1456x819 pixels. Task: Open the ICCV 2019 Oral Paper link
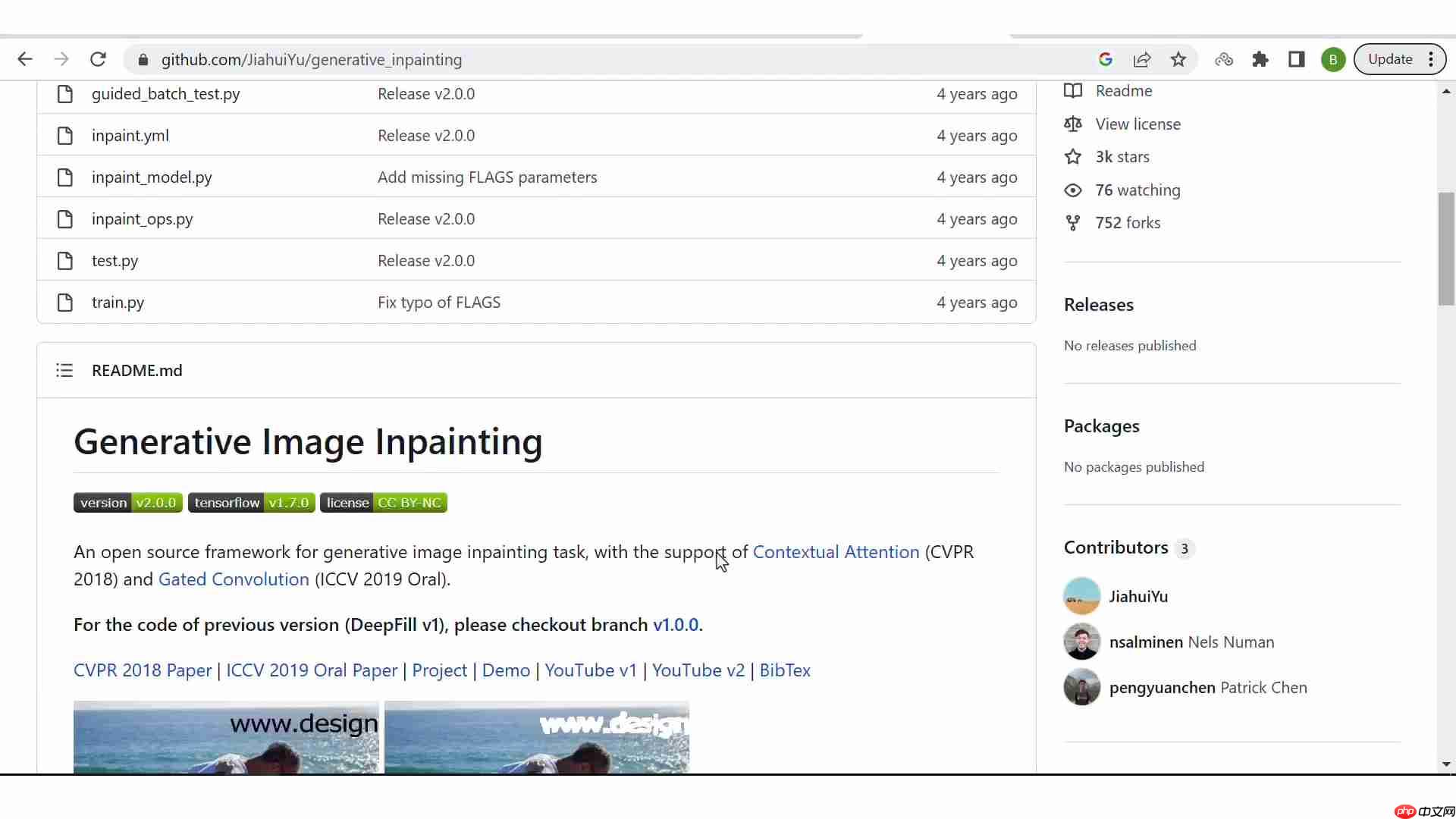(x=312, y=670)
